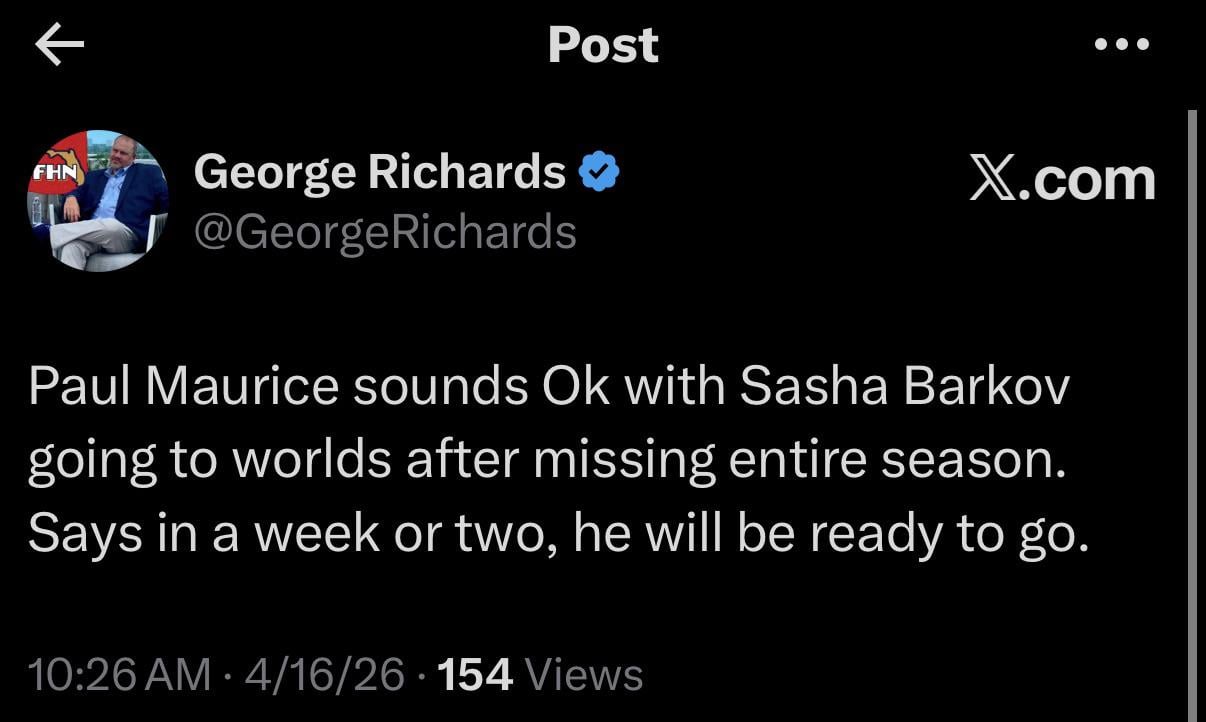Open the three-dot more options menu

pyautogui.click(x=1121, y=45)
